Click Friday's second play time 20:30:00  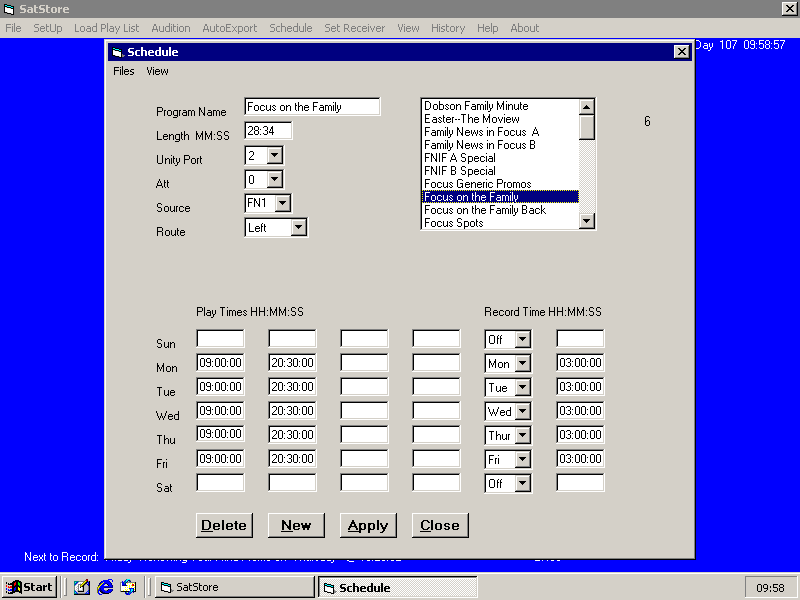292,459
